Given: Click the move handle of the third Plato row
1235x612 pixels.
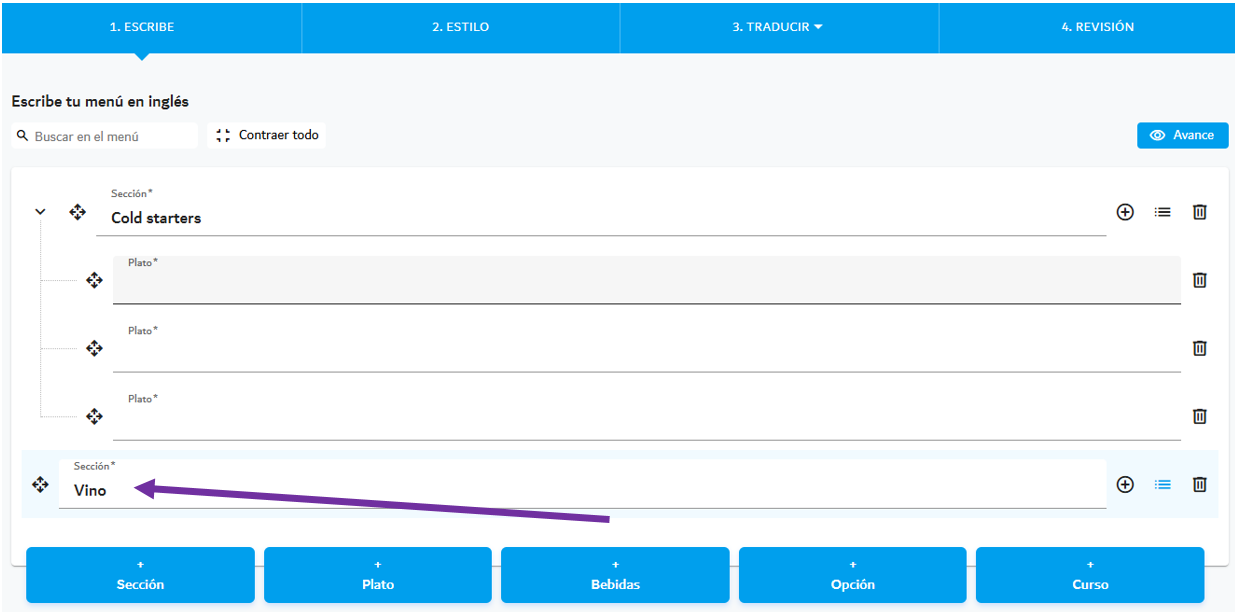Looking at the screenshot, I should point(94,416).
